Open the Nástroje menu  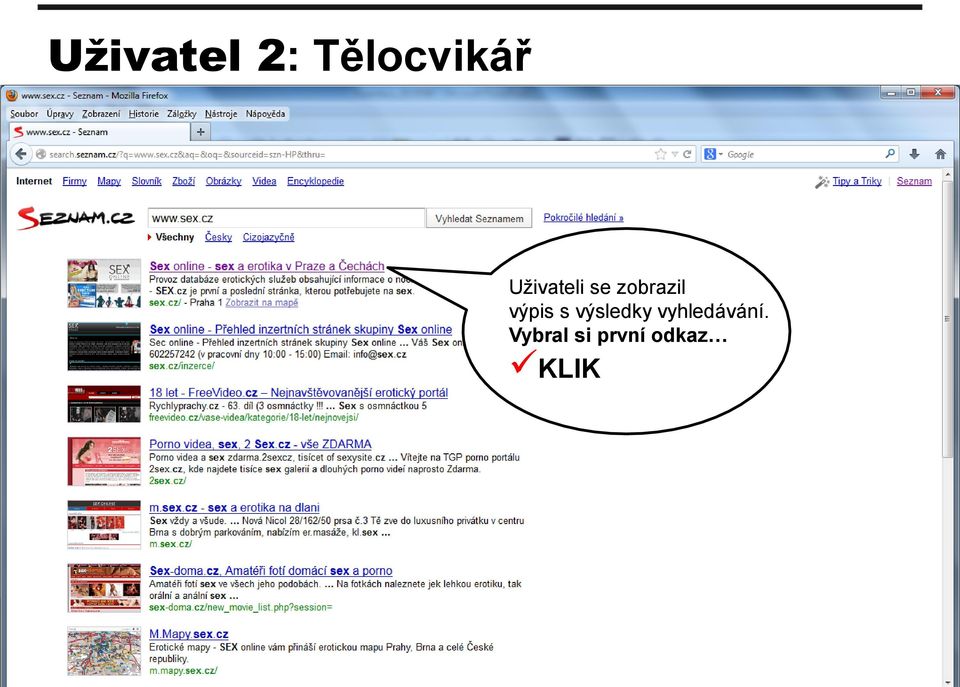[x=221, y=114]
